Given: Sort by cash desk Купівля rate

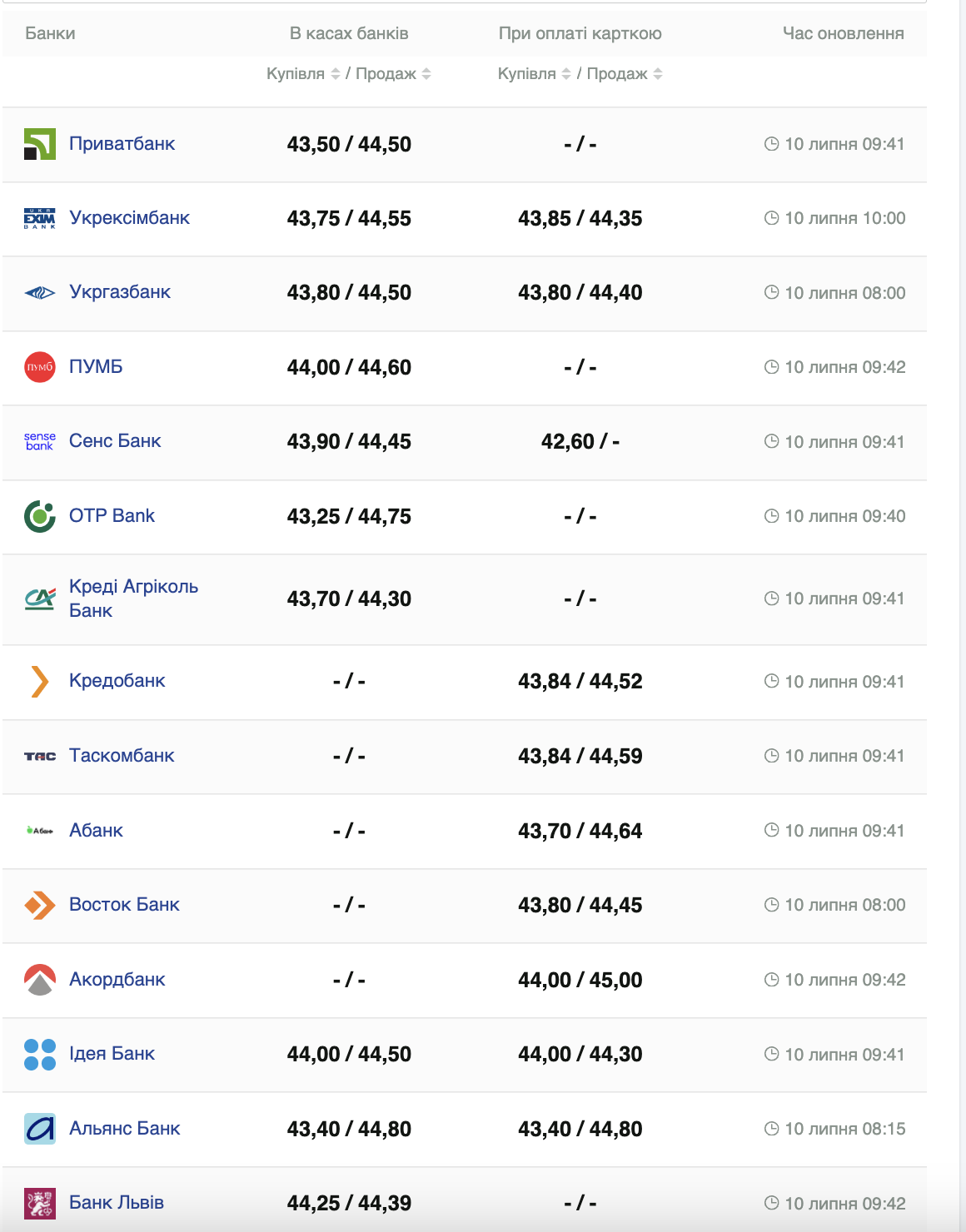Looking at the screenshot, I should pyautogui.click(x=335, y=74).
